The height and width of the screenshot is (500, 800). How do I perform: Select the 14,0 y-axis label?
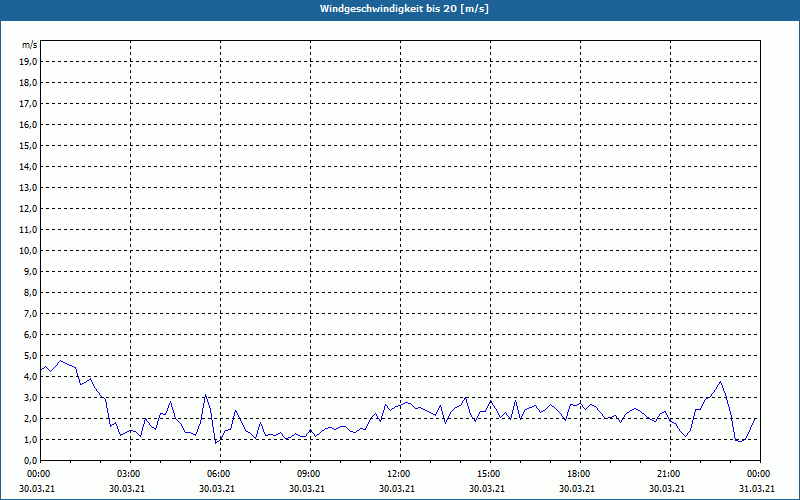tap(28, 166)
